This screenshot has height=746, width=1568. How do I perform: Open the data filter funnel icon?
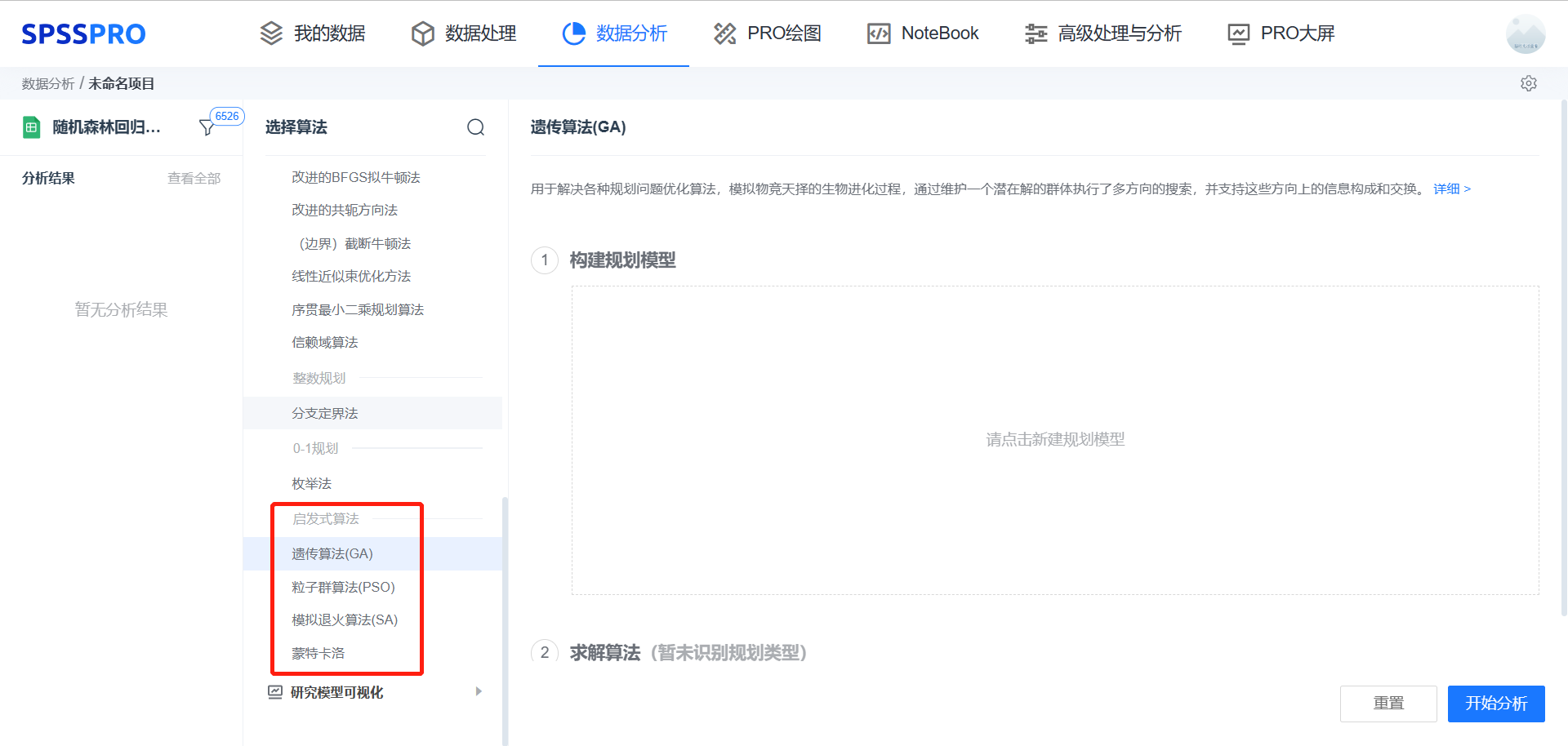(207, 127)
